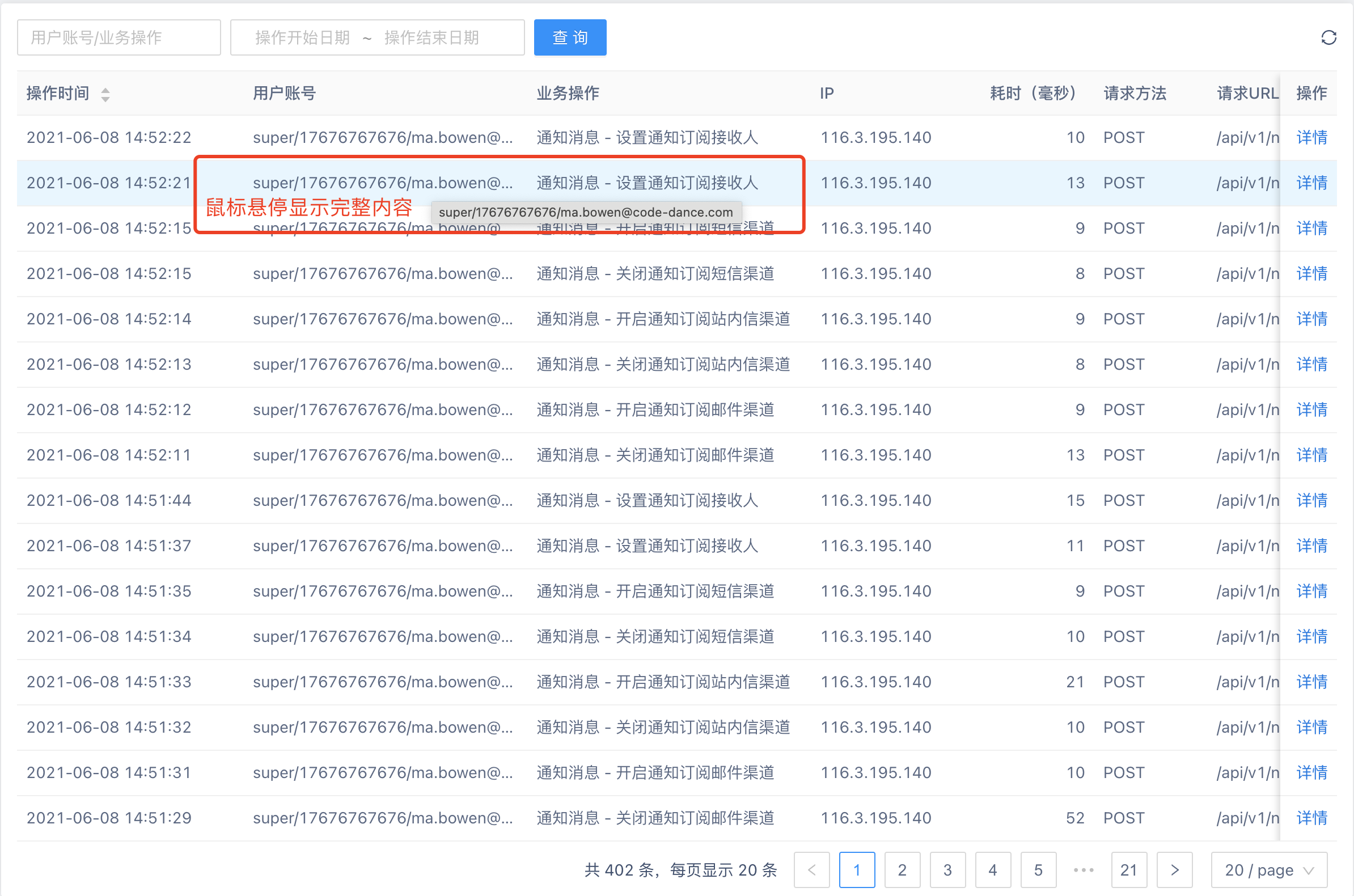Sort by 操作时间 column arrows
Viewport: 1354px width, 896px height.
coord(105,94)
